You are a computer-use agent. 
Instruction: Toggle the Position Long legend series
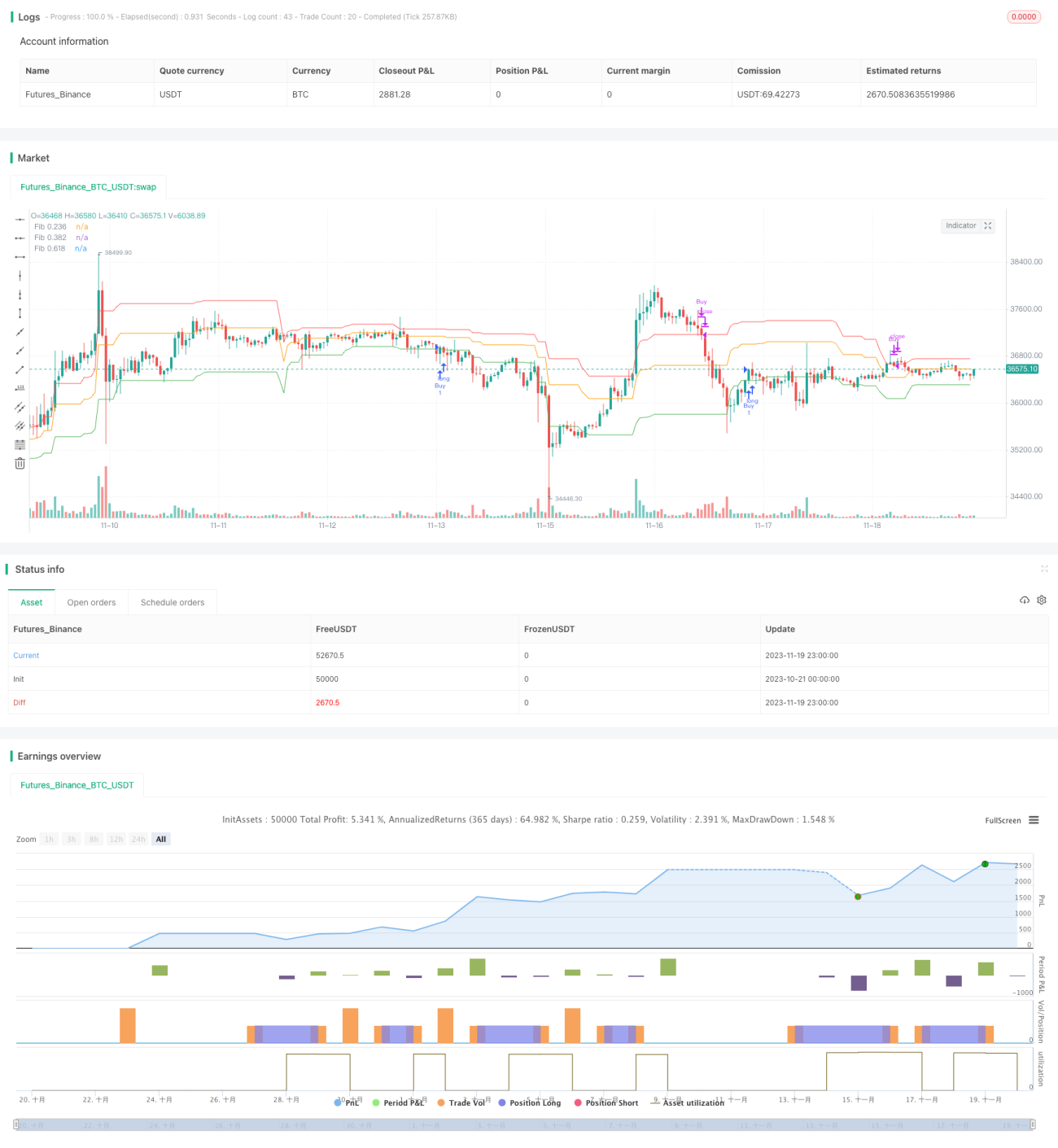530,1102
